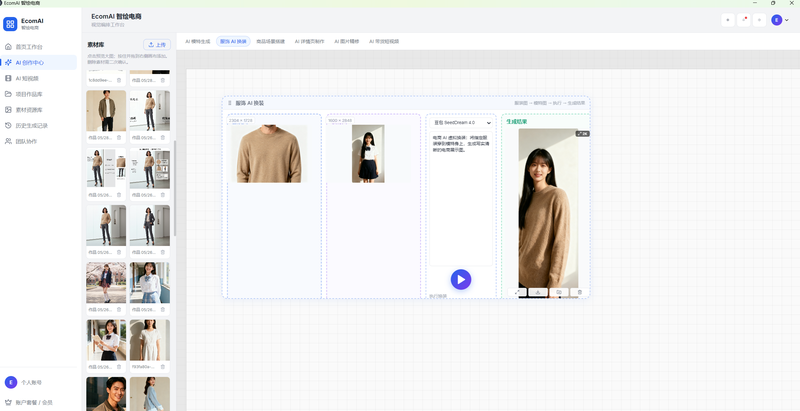Click the prompt text area in the node
Viewport: 800px width, 411px height.
point(461,199)
